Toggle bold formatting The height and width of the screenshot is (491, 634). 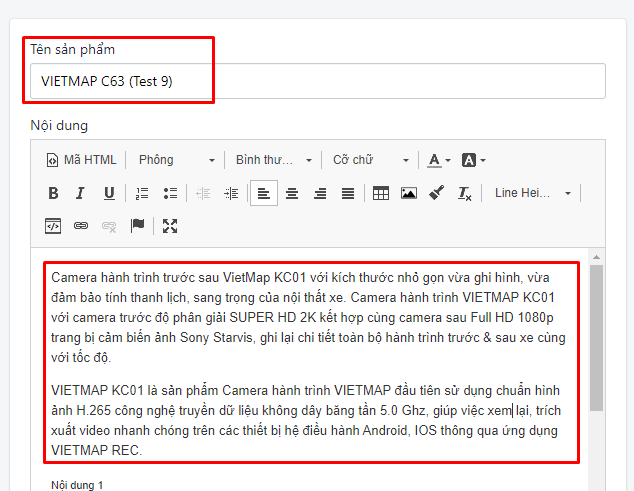tap(53, 193)
